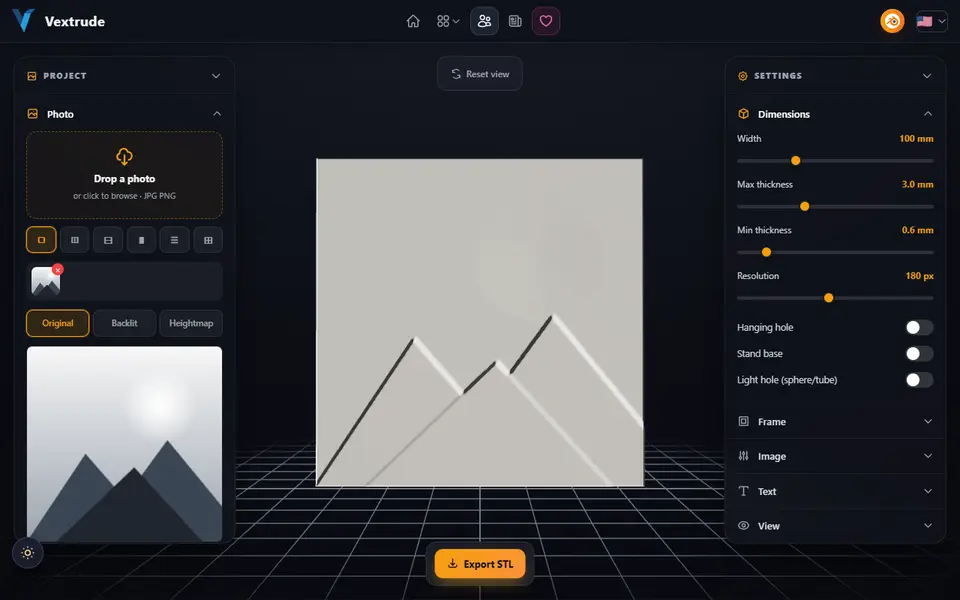
Task: Click the Vextrude brand name
Action: (x=75, y=21)
